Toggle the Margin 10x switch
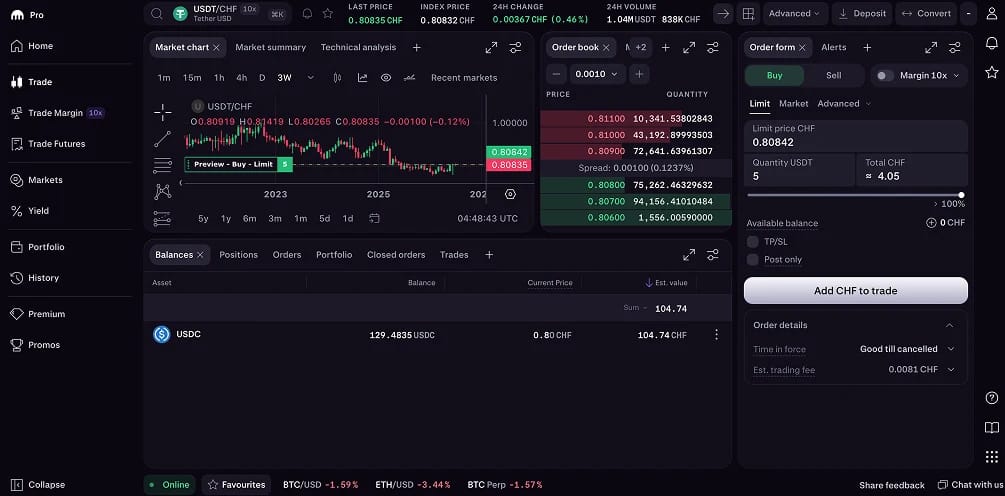 pos(885,76)
